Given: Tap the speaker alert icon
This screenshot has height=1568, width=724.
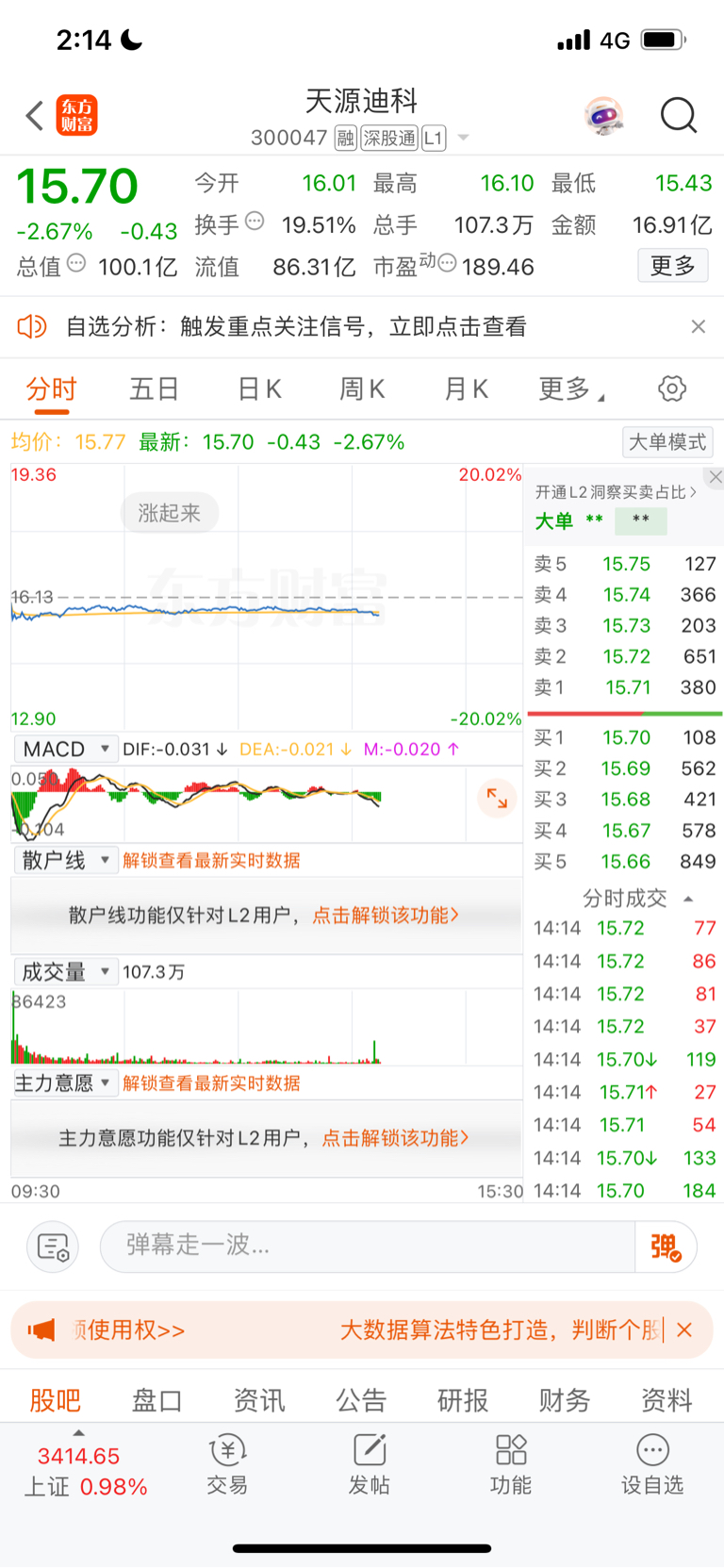Looking at the screenshot, I should [32, 327].
